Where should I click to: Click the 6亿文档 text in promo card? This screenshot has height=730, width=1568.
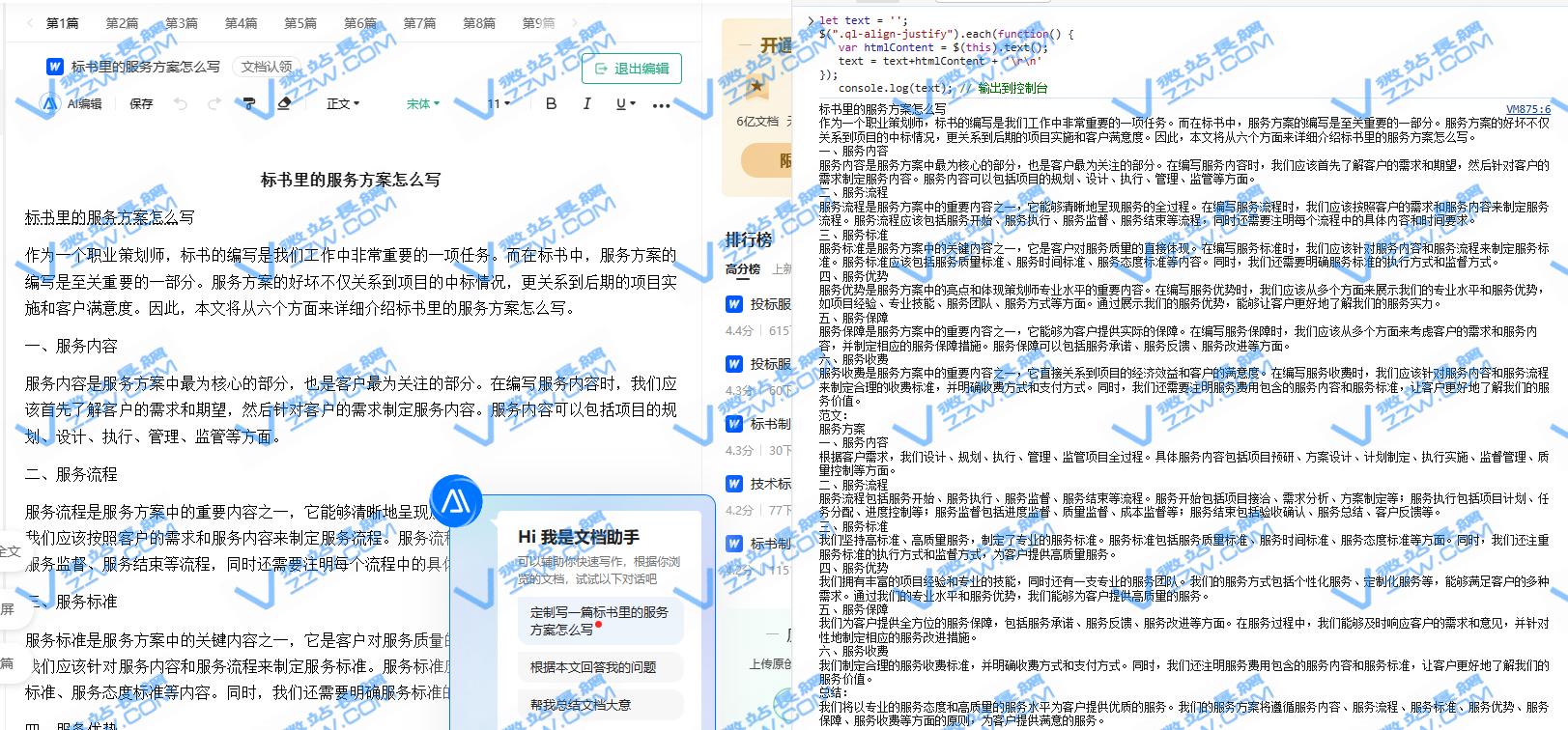[x=757, y=121]
